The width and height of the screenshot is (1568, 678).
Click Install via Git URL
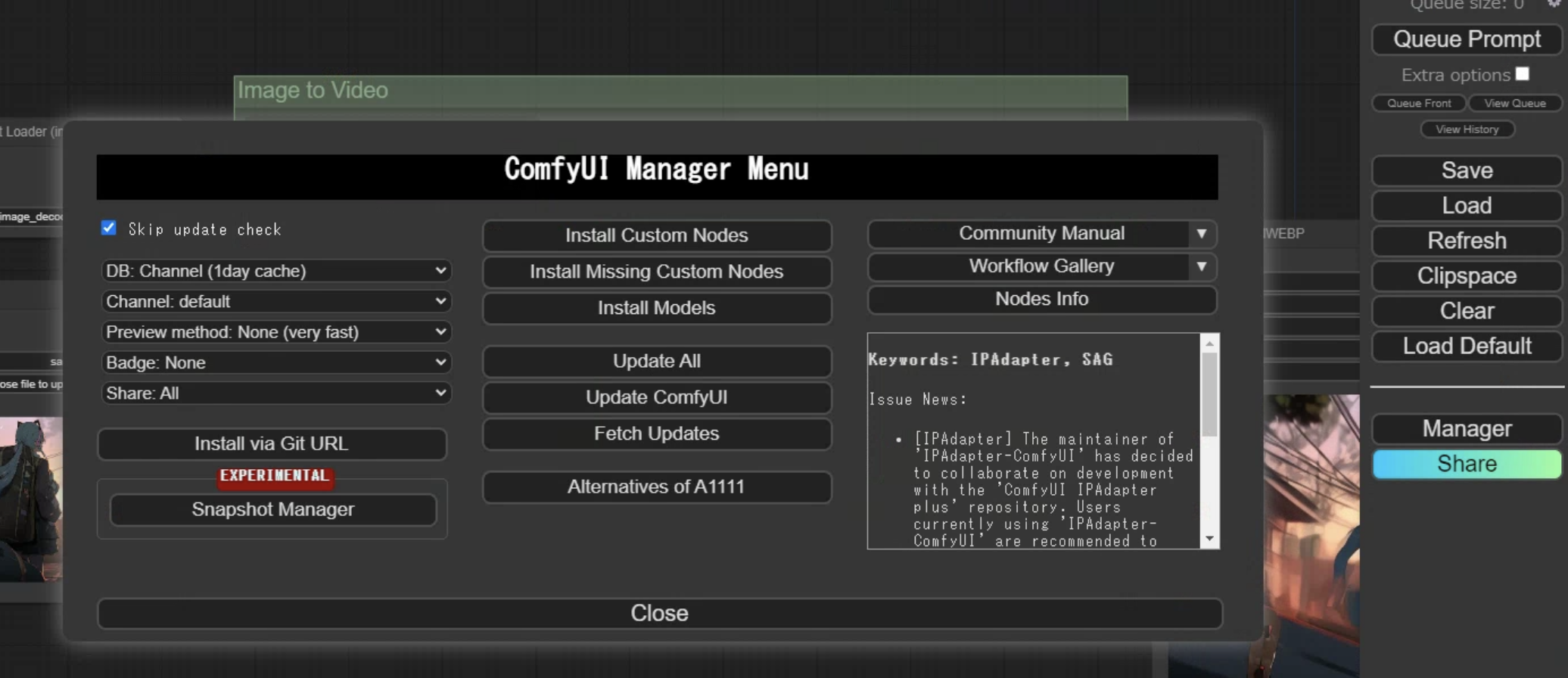point(272,443)
